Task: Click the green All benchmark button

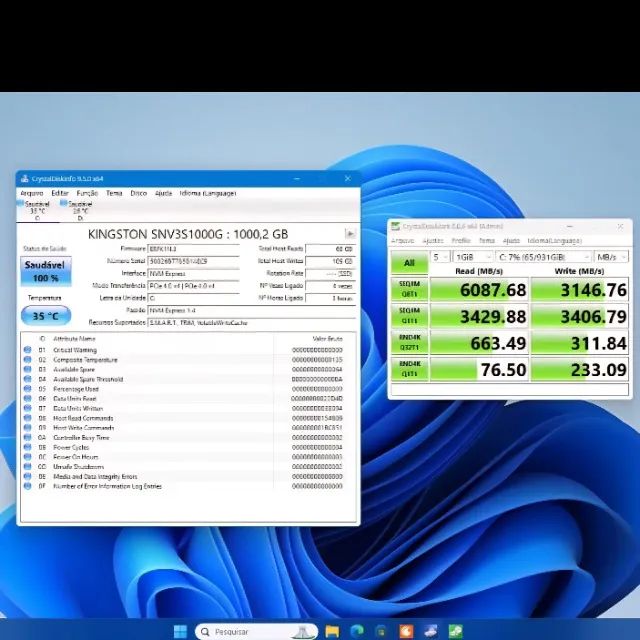Action: [409, 263]
